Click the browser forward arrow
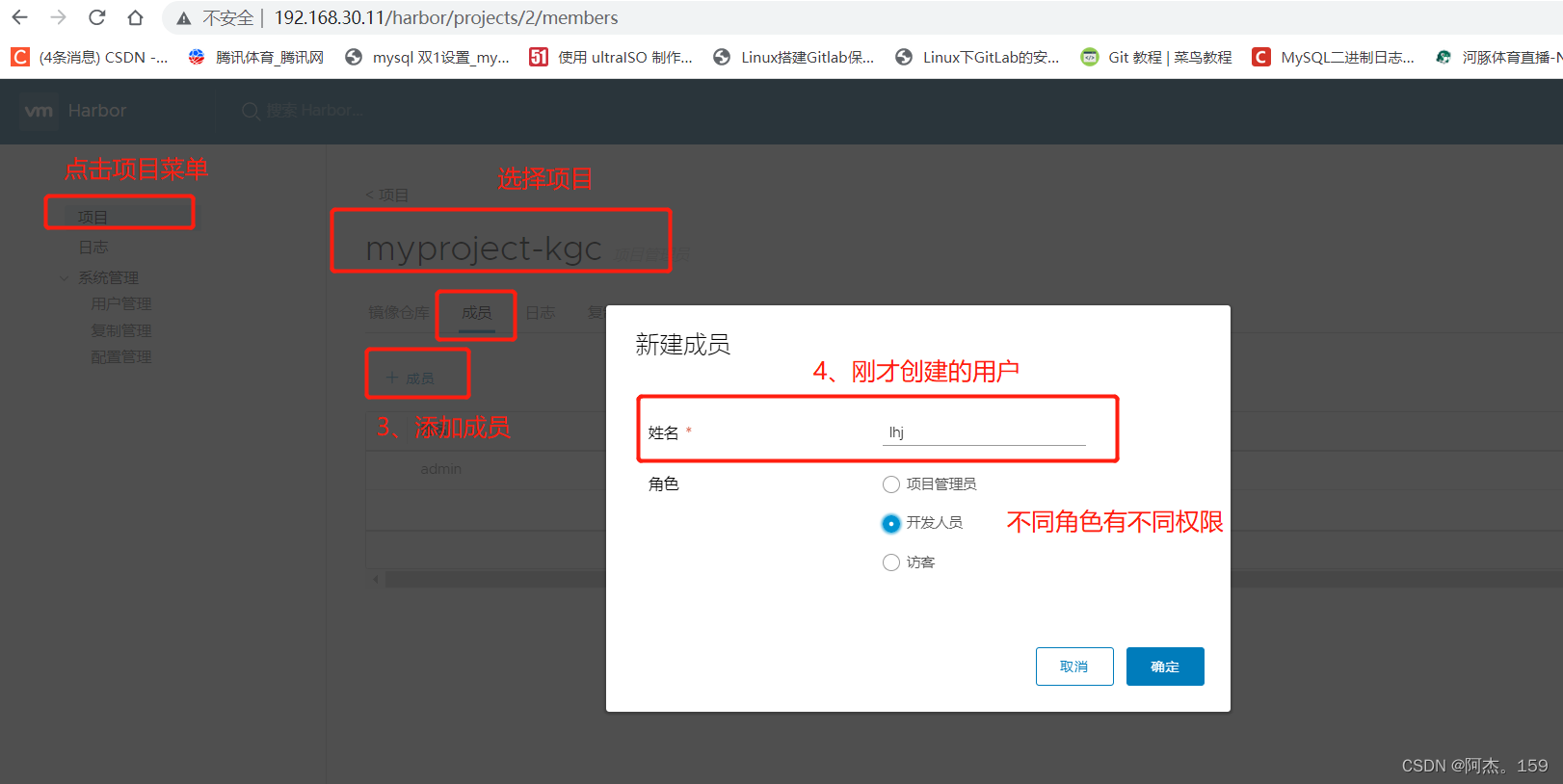Image resolution: width=1563 pixels, height=784 pixels. [x=58, y=17]
